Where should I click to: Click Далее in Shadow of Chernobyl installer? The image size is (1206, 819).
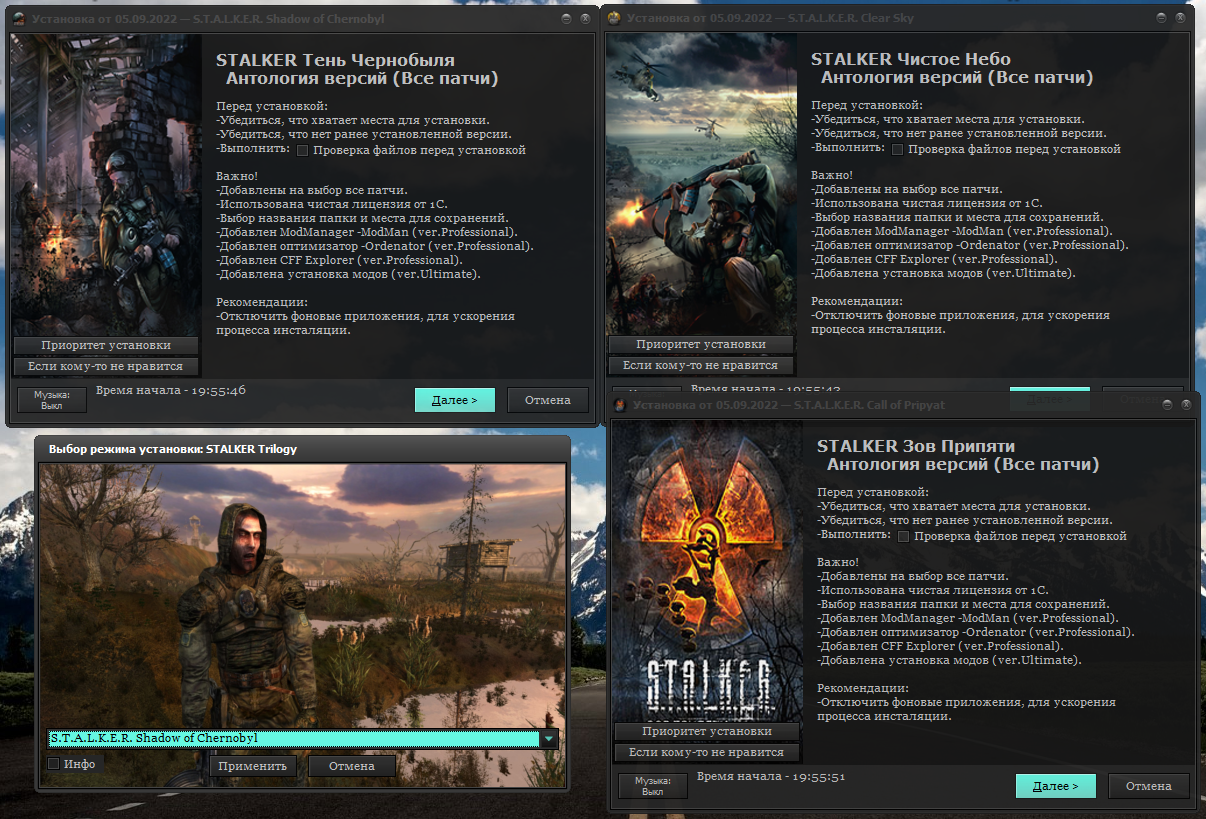point(455,400)
